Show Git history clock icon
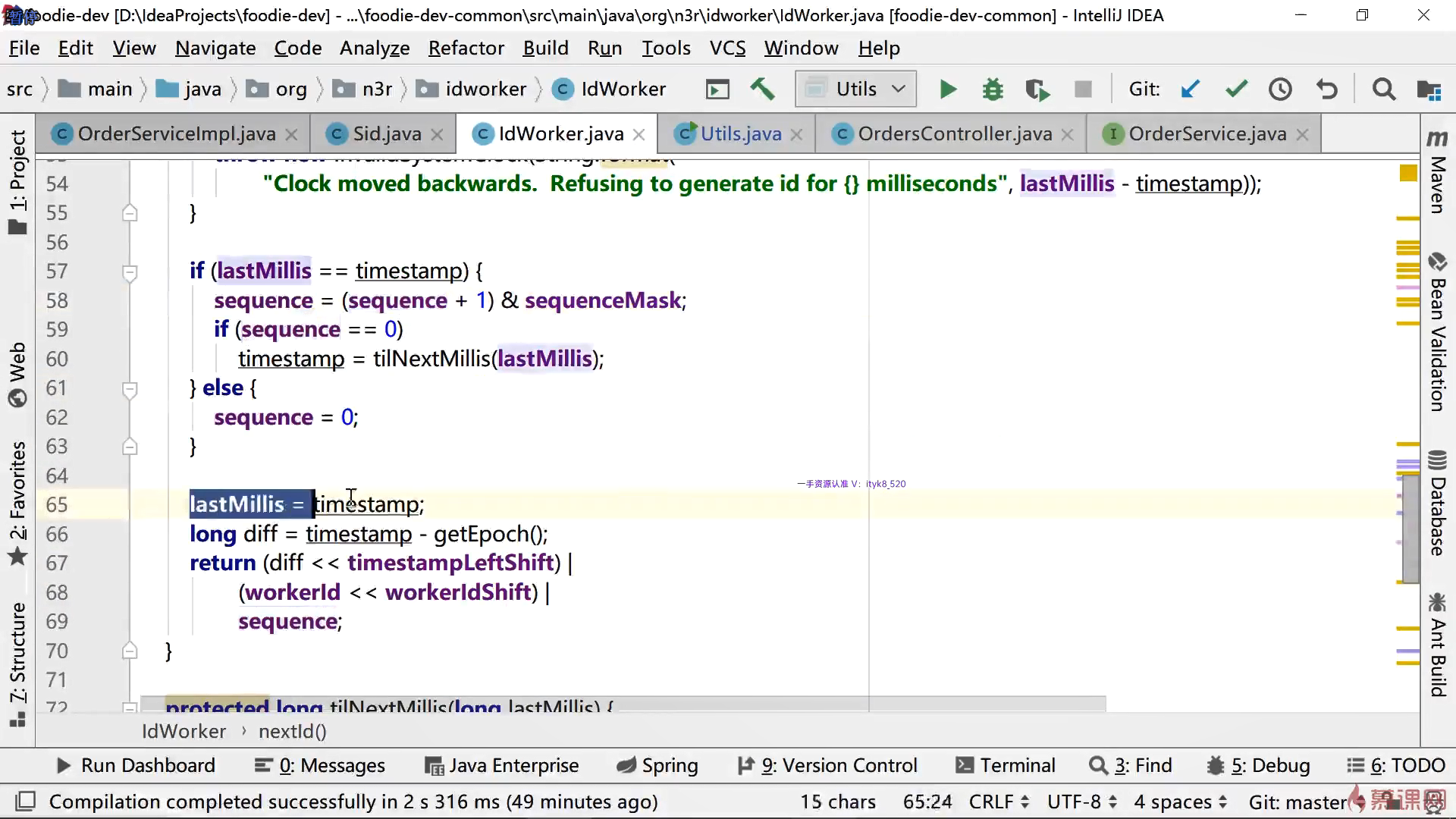 (1281, 89)
